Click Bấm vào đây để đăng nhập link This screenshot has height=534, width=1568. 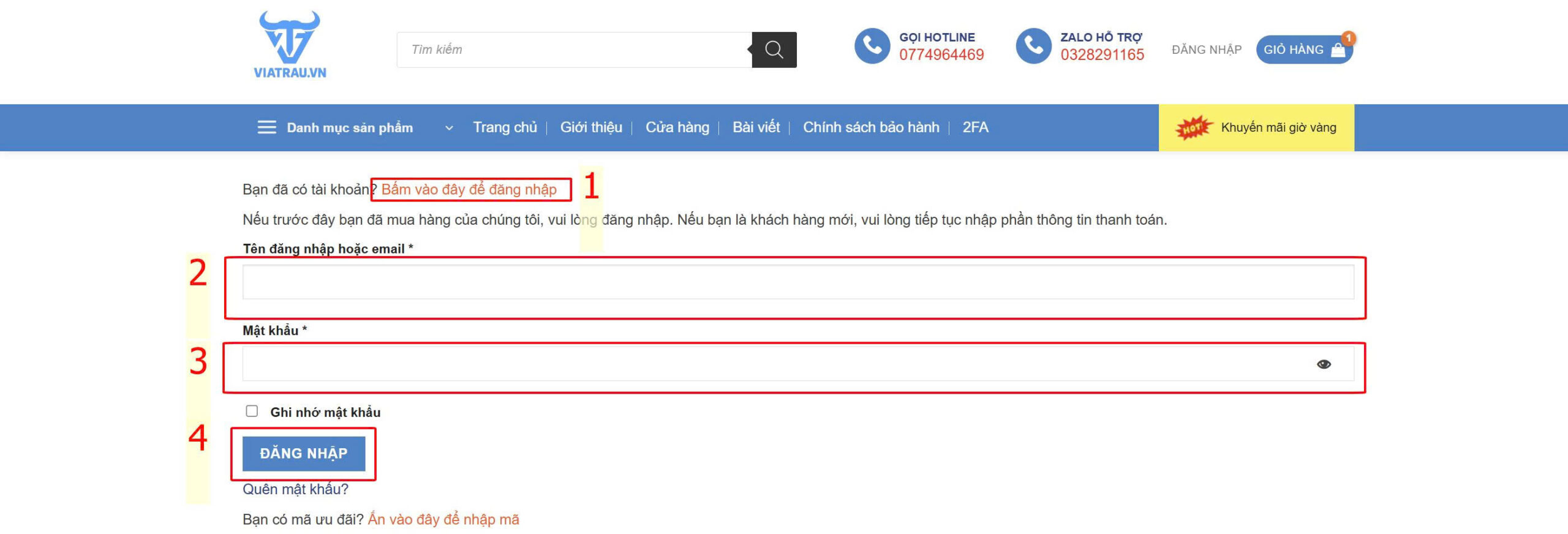[x=469, y=190]
